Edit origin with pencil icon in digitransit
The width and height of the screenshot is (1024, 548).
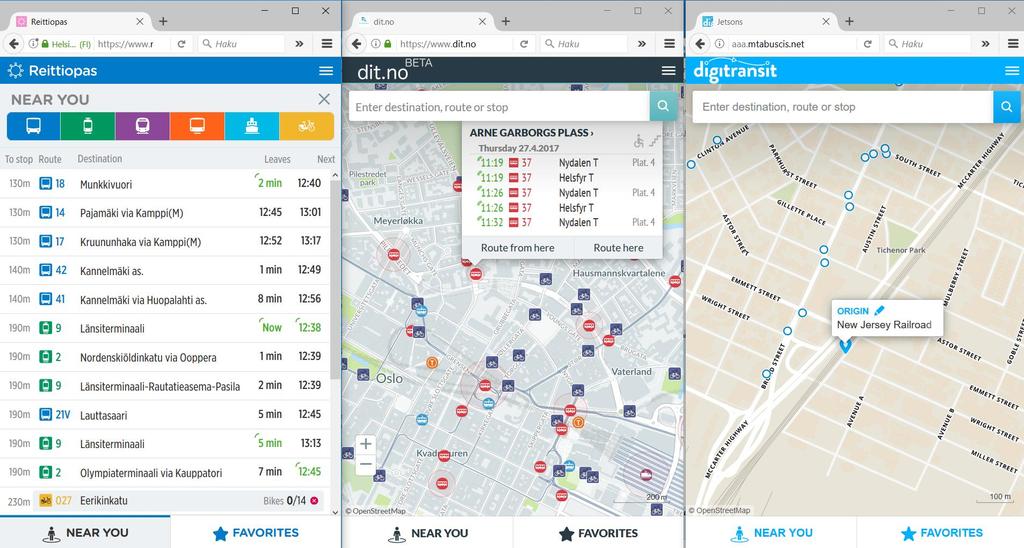click(879, 311)
